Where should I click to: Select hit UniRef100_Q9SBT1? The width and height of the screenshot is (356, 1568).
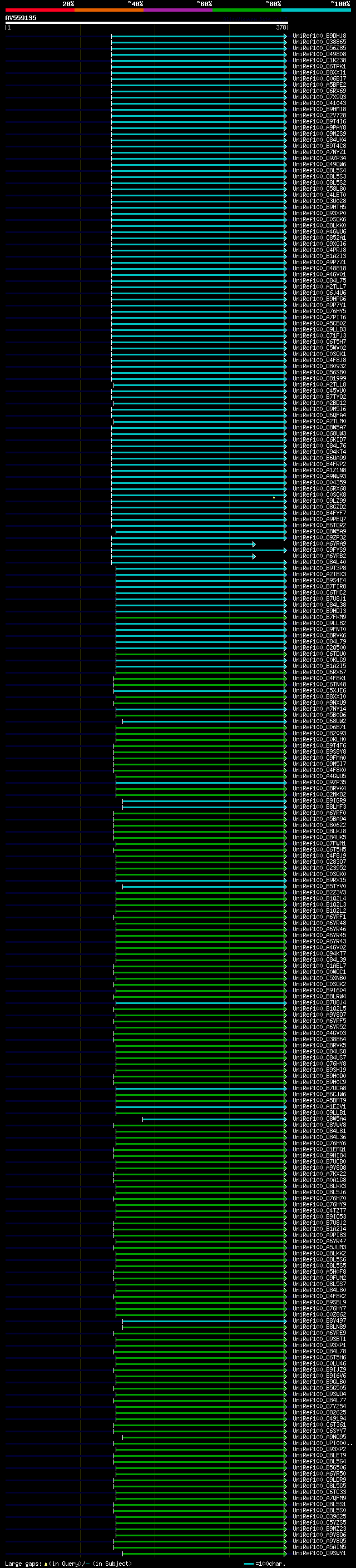pyautogui.click(x=319, y=1339)
